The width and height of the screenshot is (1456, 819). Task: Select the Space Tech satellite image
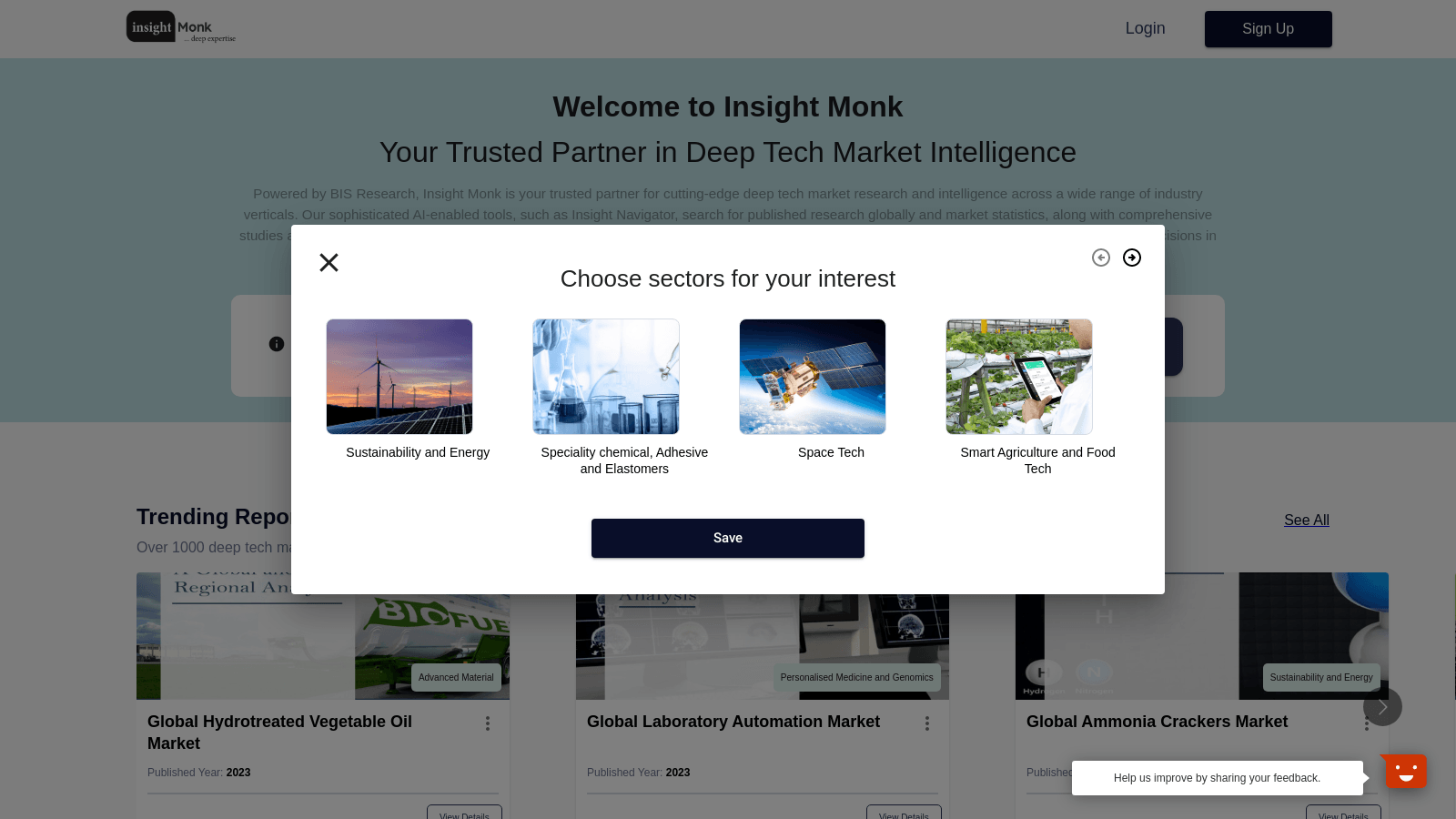coord(813,377)
